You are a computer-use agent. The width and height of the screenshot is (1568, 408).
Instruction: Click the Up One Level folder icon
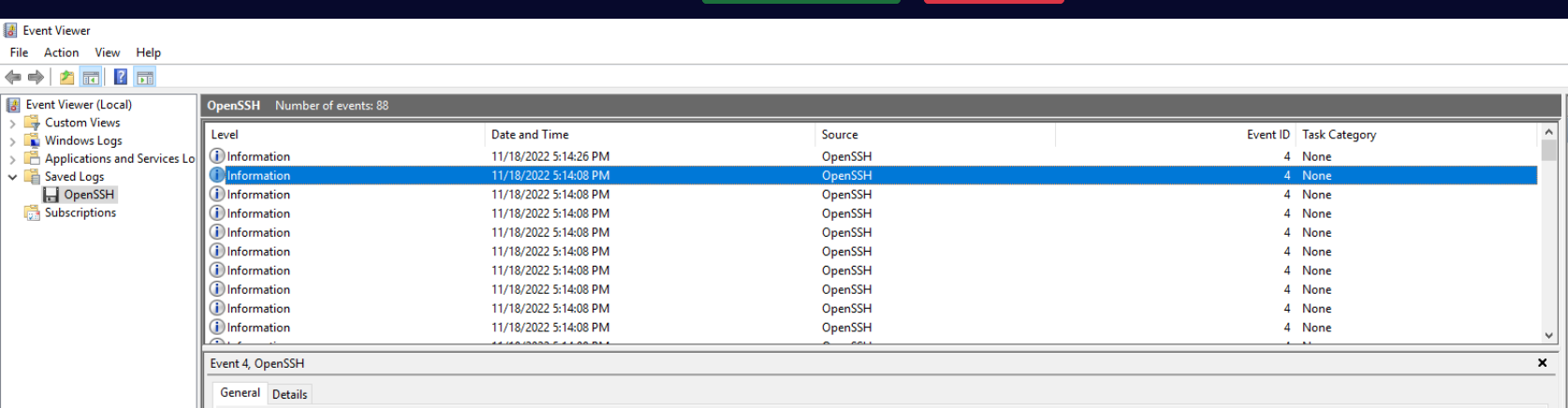point(66,78)
